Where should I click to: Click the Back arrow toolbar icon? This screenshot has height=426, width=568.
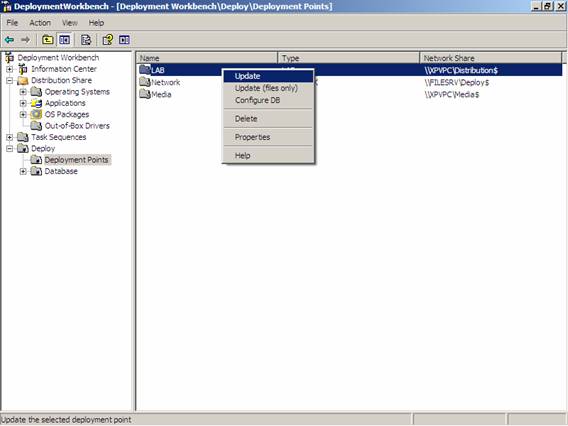9,39
